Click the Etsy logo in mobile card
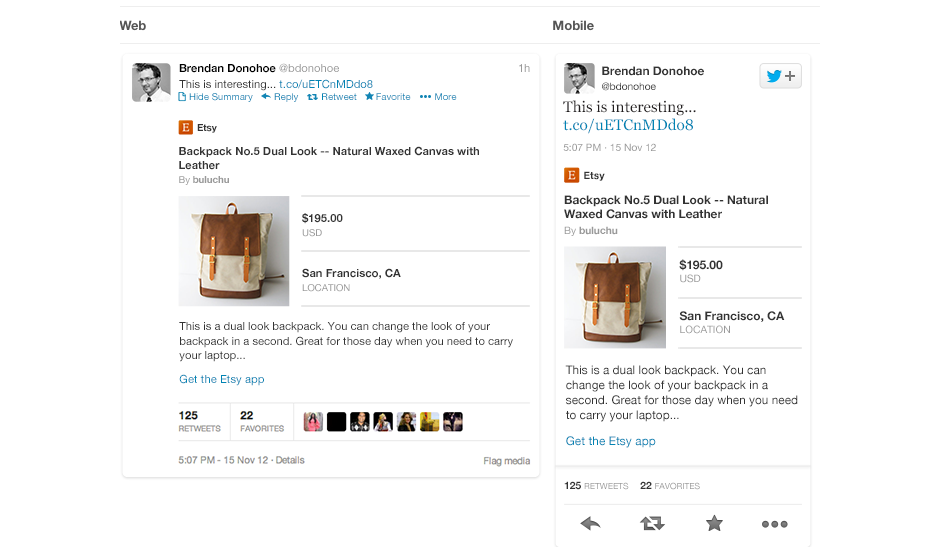This screenshot has width=927, height=547. [x=571, y=175]
